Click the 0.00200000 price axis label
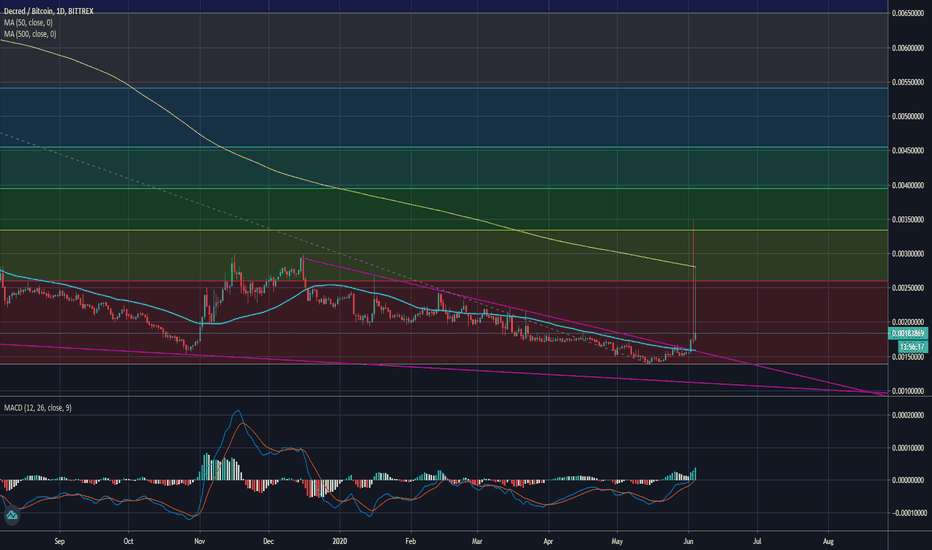Viewport: 932px width, 550px height. (908, 322)
